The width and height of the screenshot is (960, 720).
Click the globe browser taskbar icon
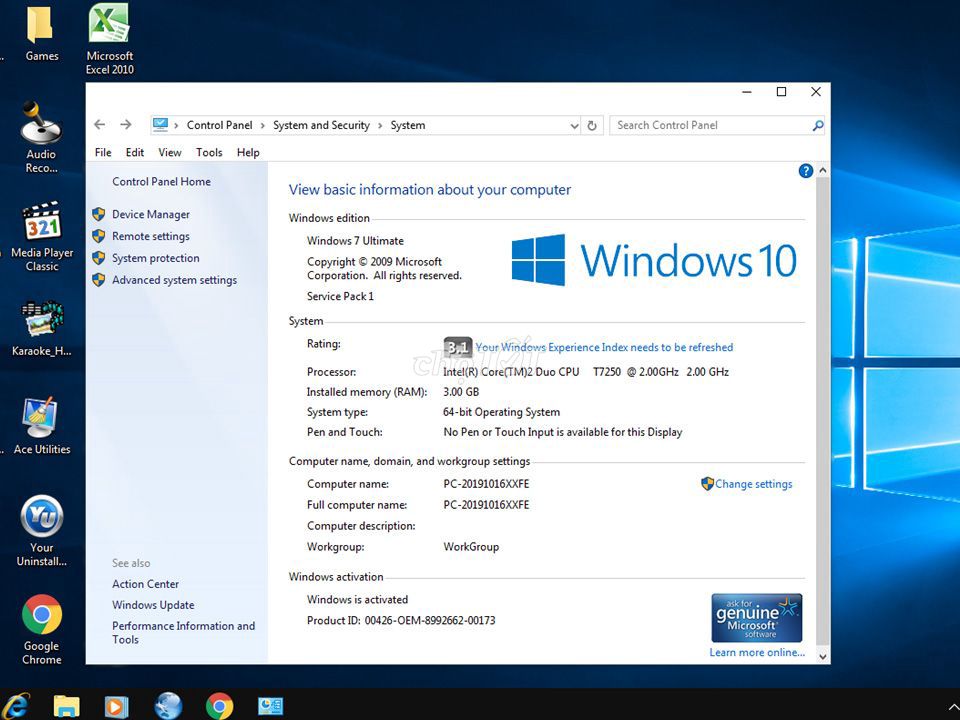[x=168, y=705]
